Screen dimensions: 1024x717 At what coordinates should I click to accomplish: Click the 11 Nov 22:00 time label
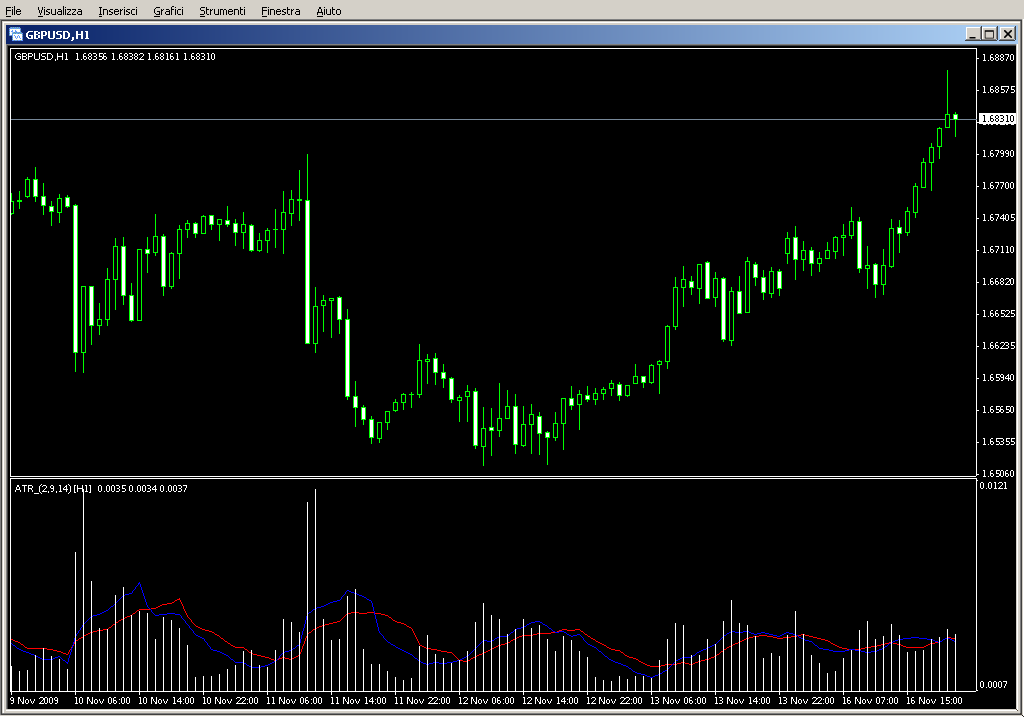pyautogui.click(x=422, y=701)
